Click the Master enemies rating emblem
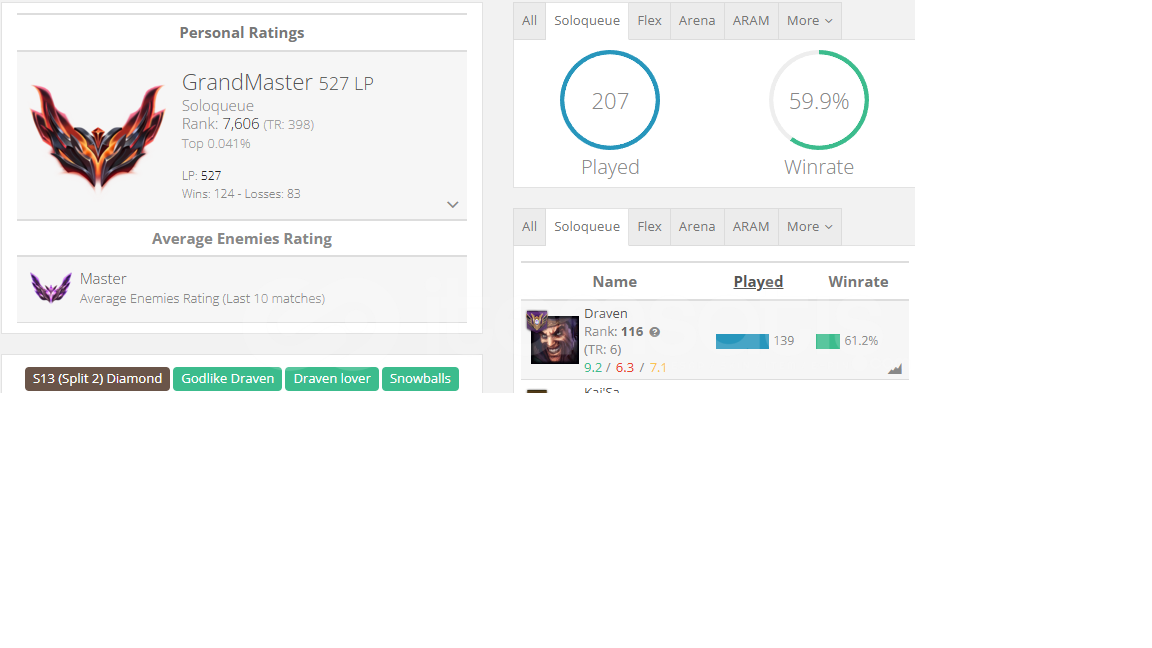Image resolution: width=1152 pixels, height=648 pixels. click(51, 287)
